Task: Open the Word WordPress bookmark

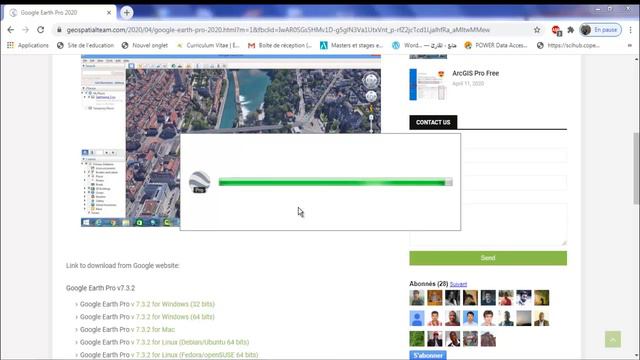Action: (x=424, y=45)
